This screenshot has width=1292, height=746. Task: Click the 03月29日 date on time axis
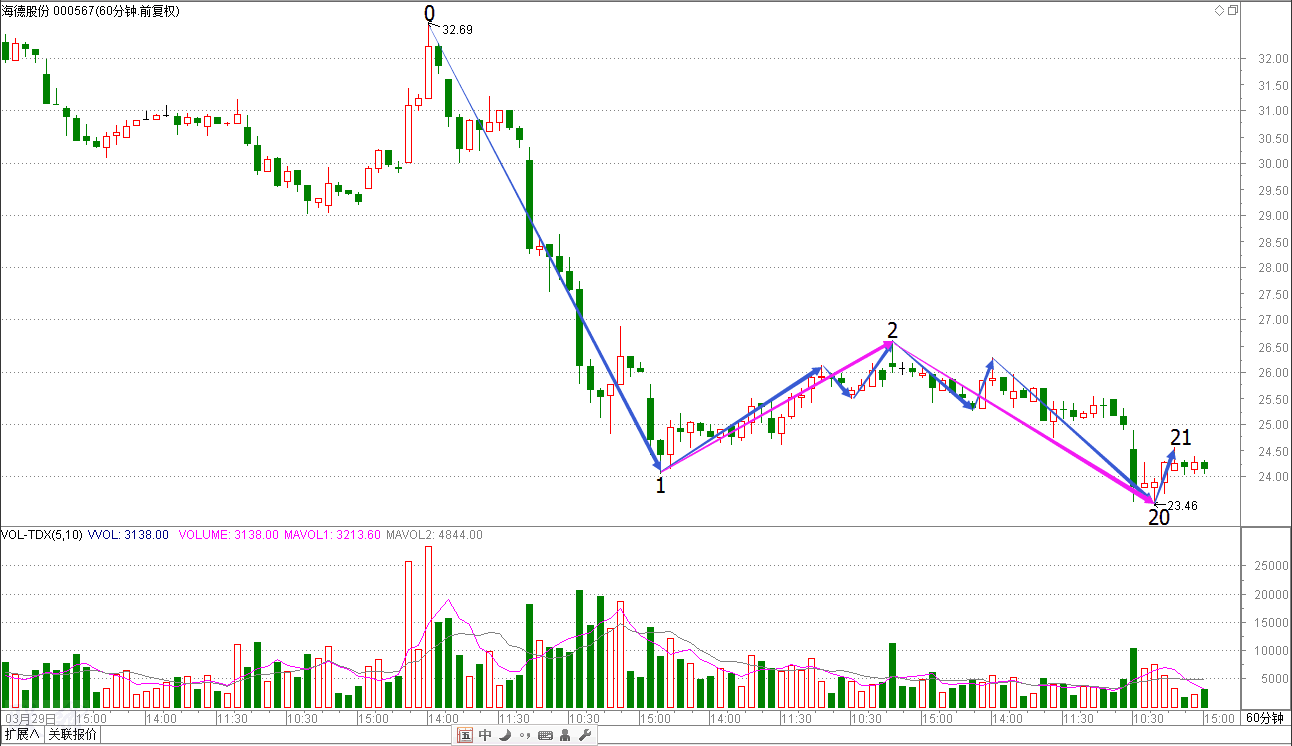(30, 718)
